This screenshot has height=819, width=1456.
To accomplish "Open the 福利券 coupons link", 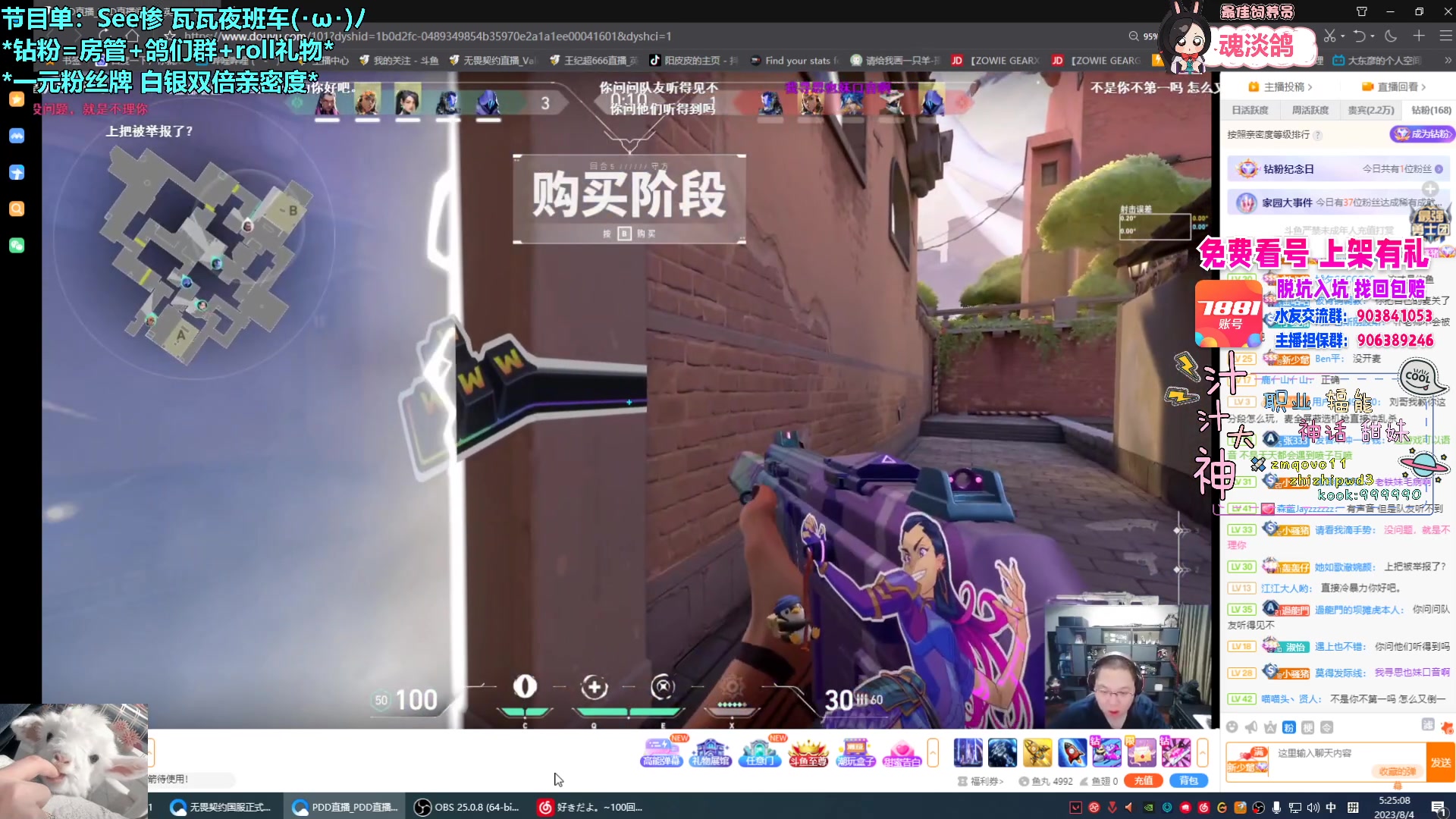I will (x=981, y=781).
